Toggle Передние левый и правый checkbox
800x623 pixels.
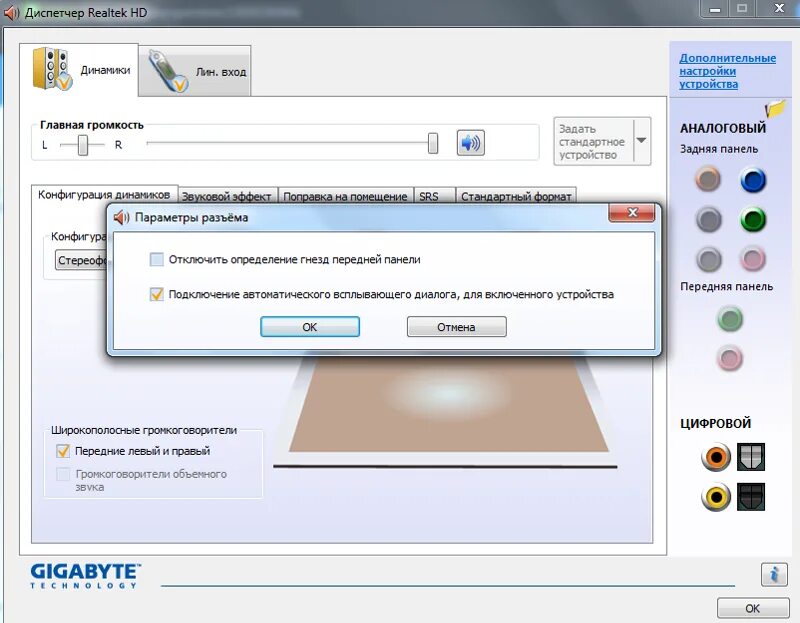tap(63, 451)
